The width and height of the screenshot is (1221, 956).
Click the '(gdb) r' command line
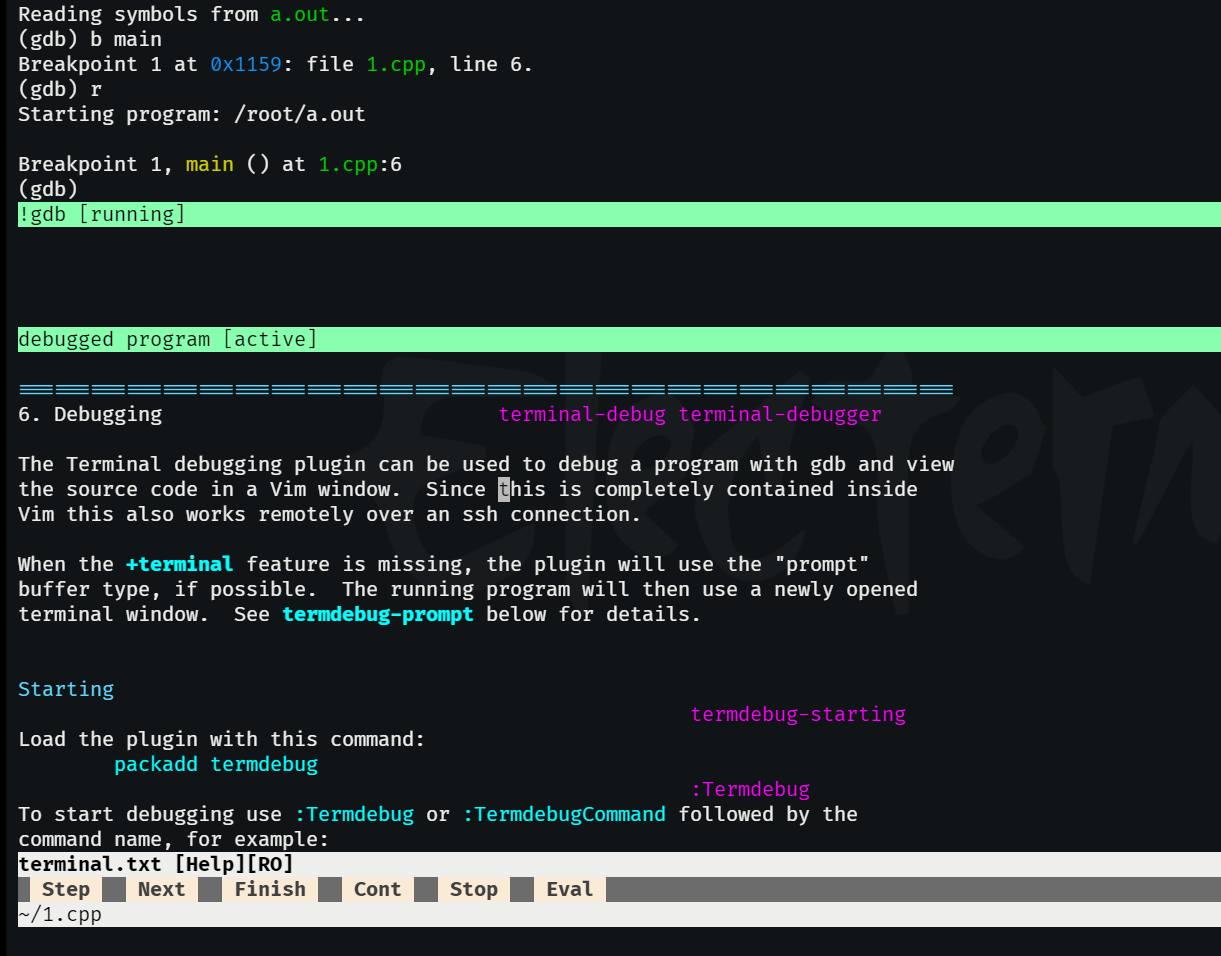[x=60, y=89]
